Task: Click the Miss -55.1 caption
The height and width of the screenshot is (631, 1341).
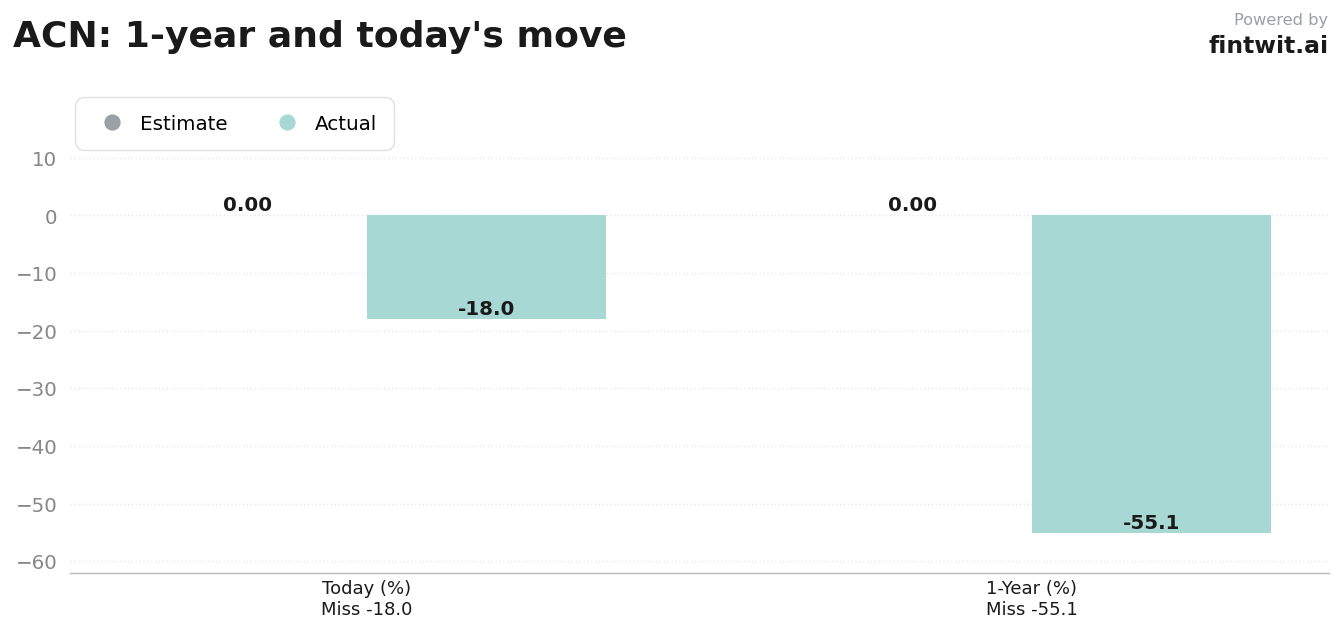Action: [x=1031, y=609]
